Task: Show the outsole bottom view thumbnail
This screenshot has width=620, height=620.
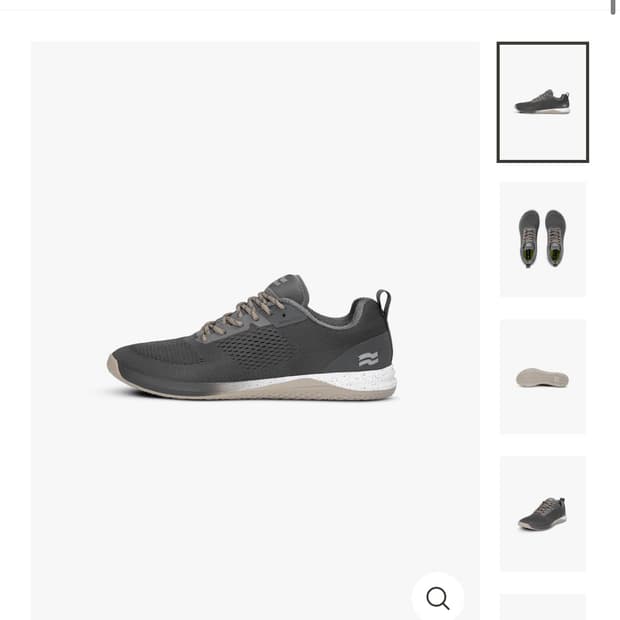Action: pos(542,376)
